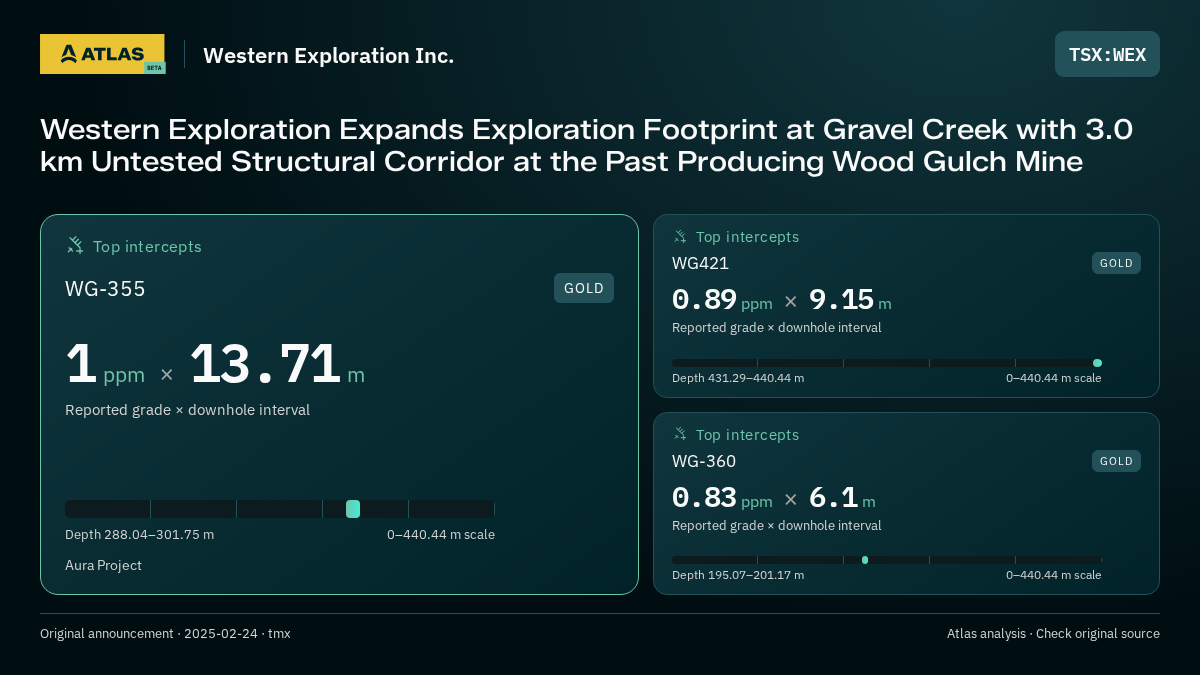The width and height of the screenshot is (1200, 675).
Task: Click '0–440.44 m scale' label in WG-360 card
Action: [1053, 575]
